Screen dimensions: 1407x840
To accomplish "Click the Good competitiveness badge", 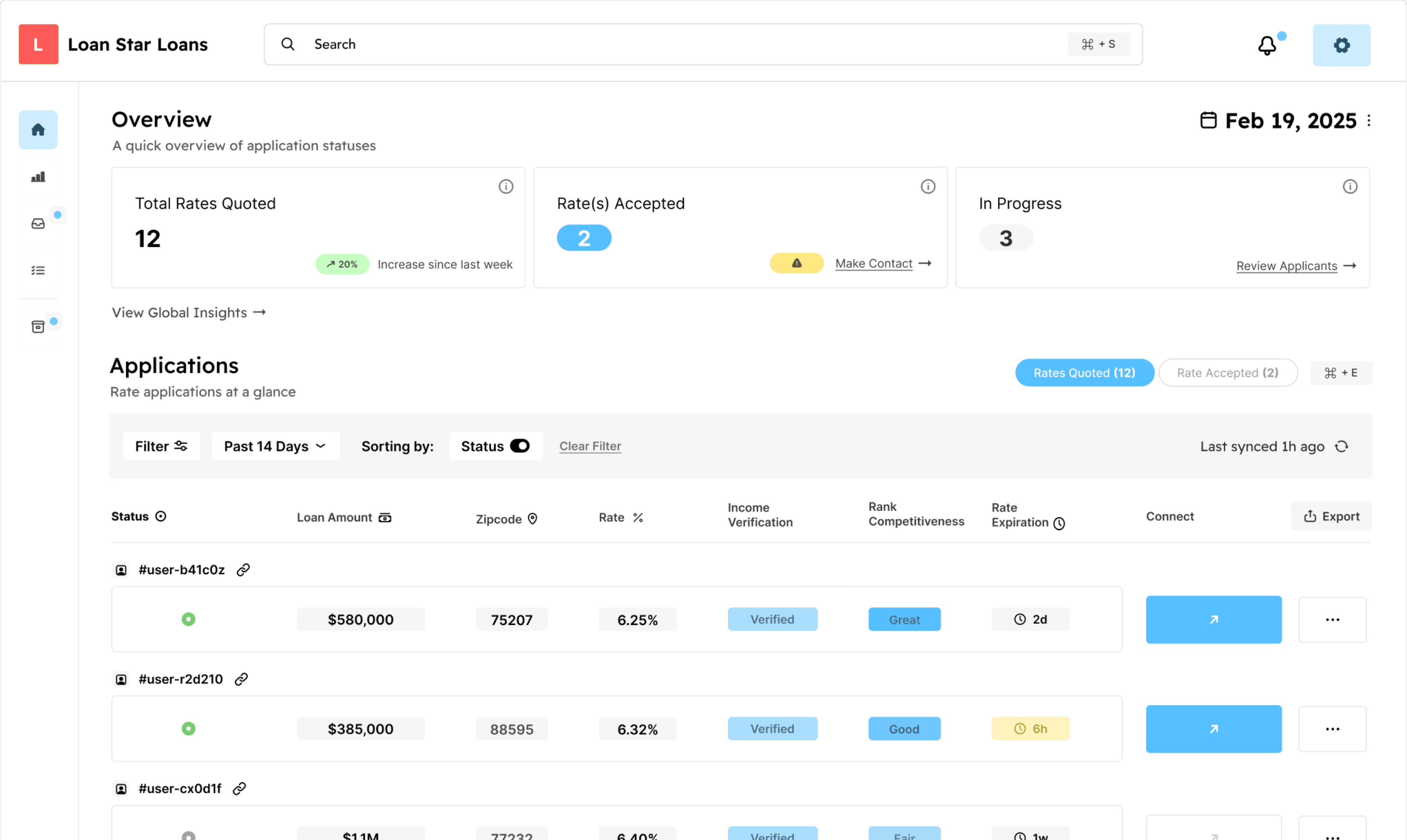I will [904, 728].
